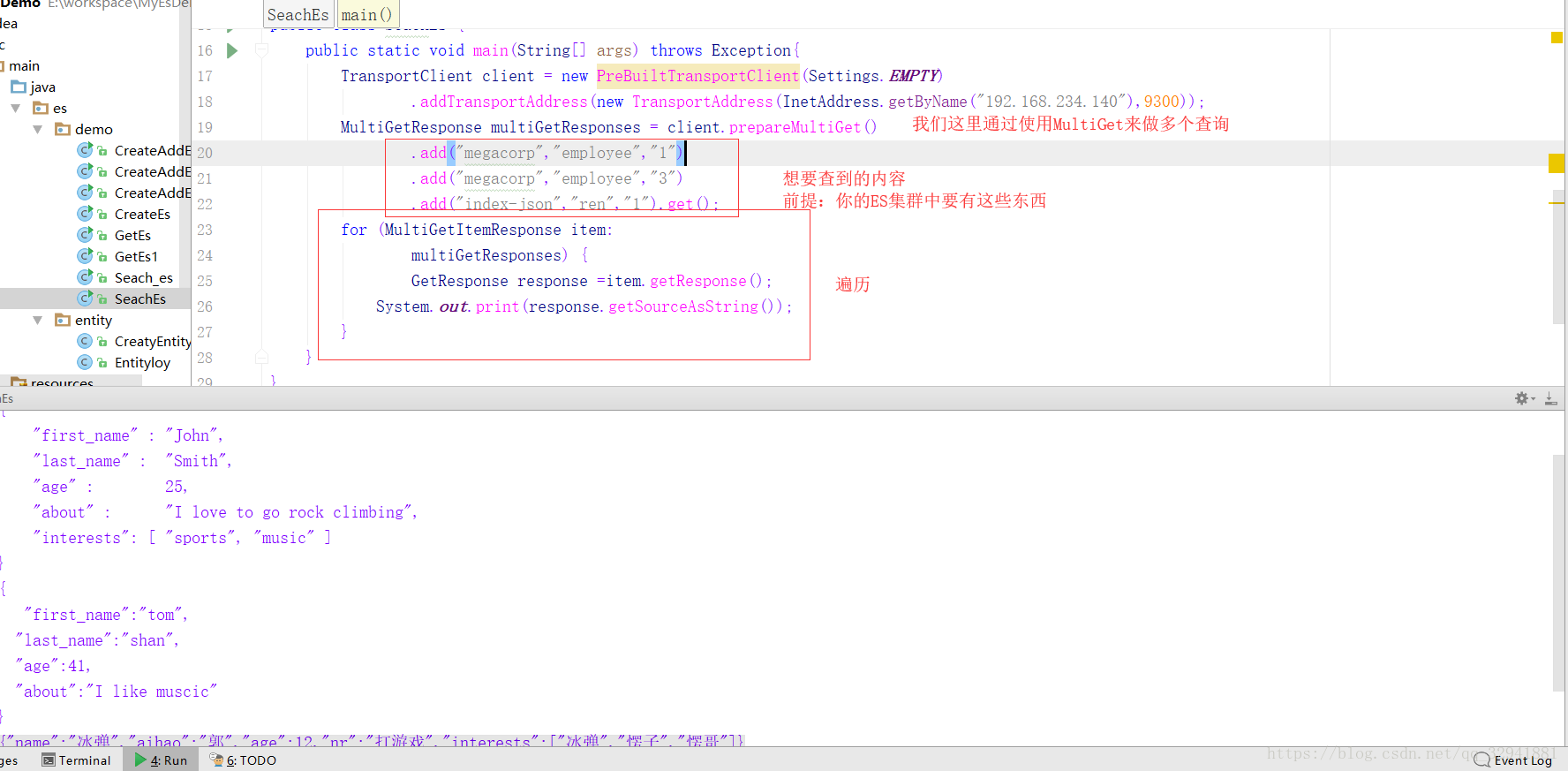This screenshot has width=1568, height=771.
Task: Click the hide Run panel icon
Action: (1550, 398)
